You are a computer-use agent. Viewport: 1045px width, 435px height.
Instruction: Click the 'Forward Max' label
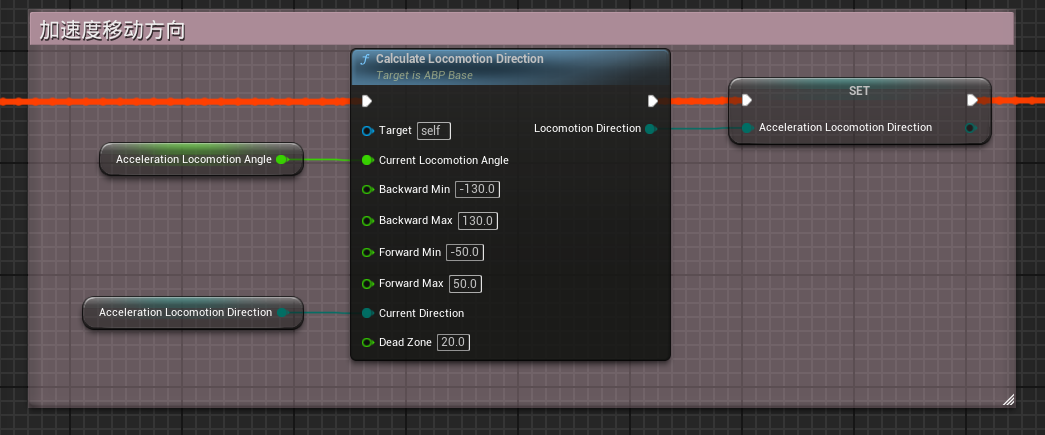[x=411, y=284]
